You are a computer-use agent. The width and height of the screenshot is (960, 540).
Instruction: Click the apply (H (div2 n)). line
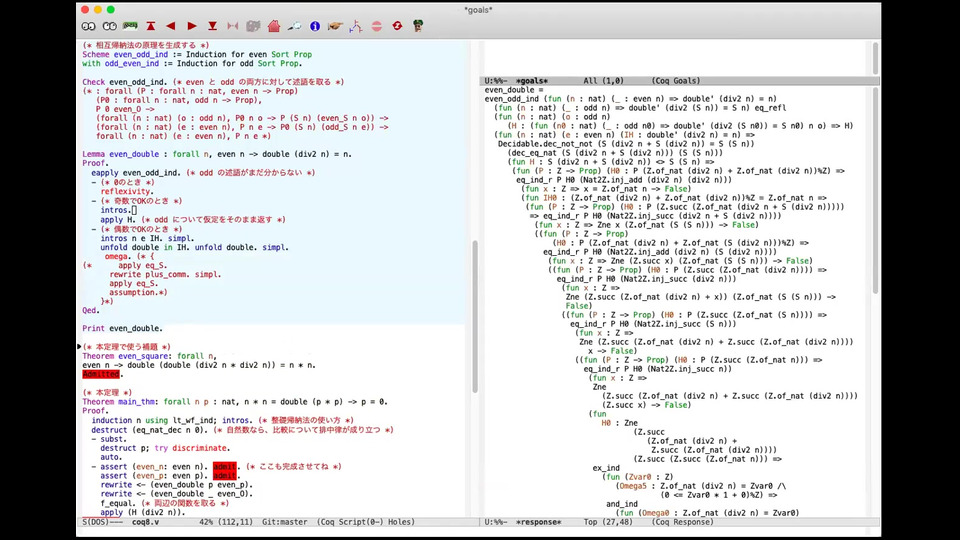pyautogui.click(x=143, y=512)
